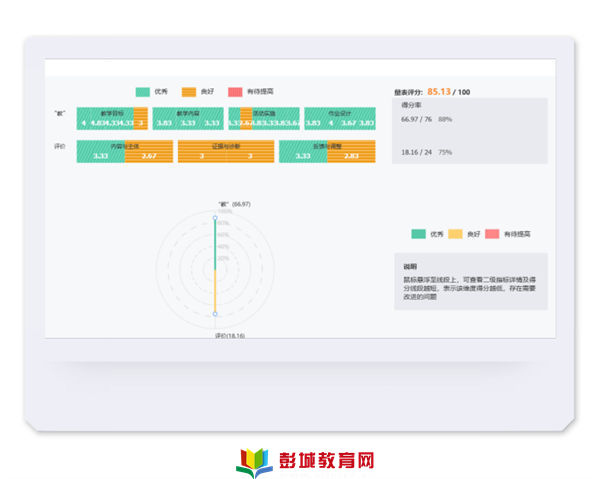Click the 说明 heading in the note box
Viewport: 600px width, 479px height.
pyautogui.click(x=410, y=267)
